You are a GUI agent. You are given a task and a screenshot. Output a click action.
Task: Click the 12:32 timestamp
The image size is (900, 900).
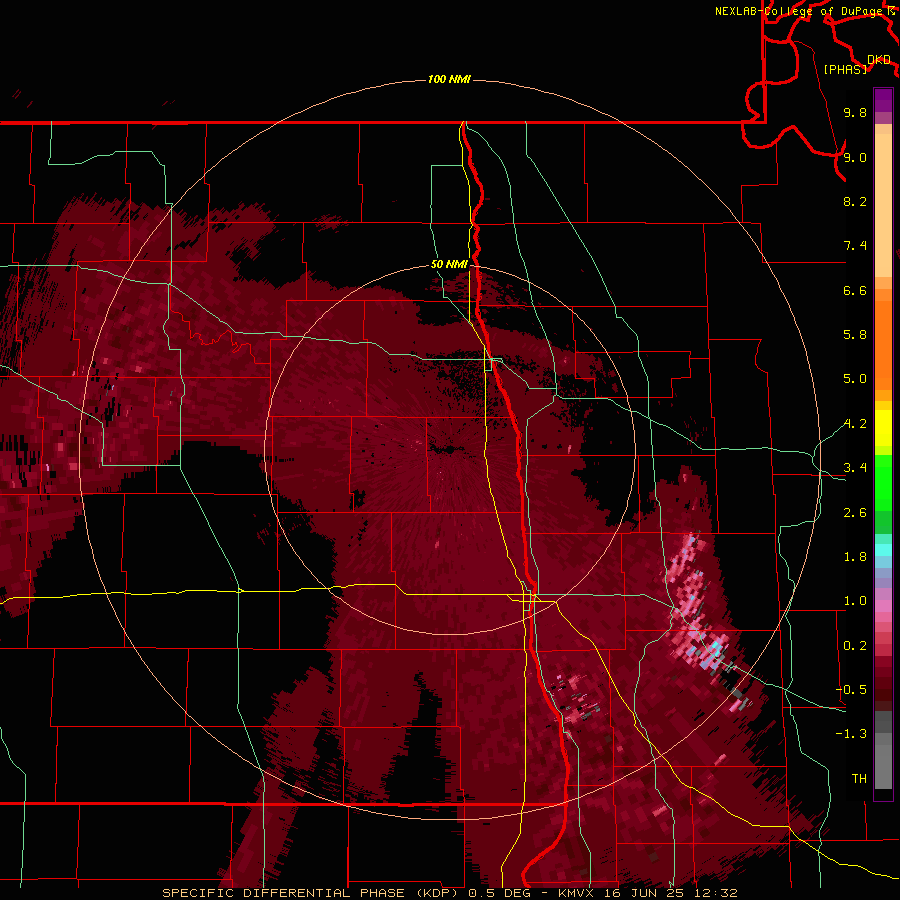[x=715, y=893]
